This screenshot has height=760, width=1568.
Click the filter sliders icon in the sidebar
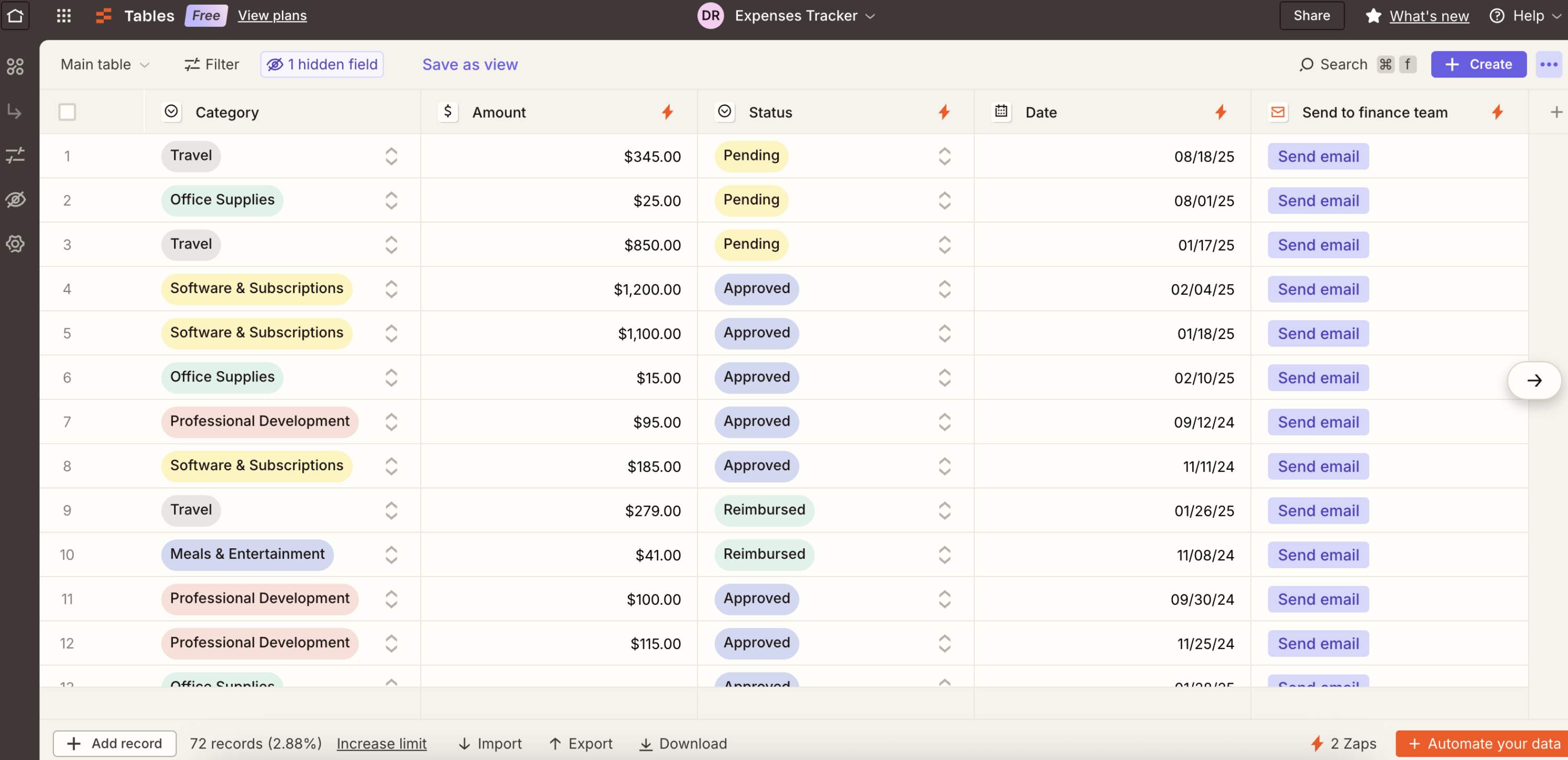15,155
